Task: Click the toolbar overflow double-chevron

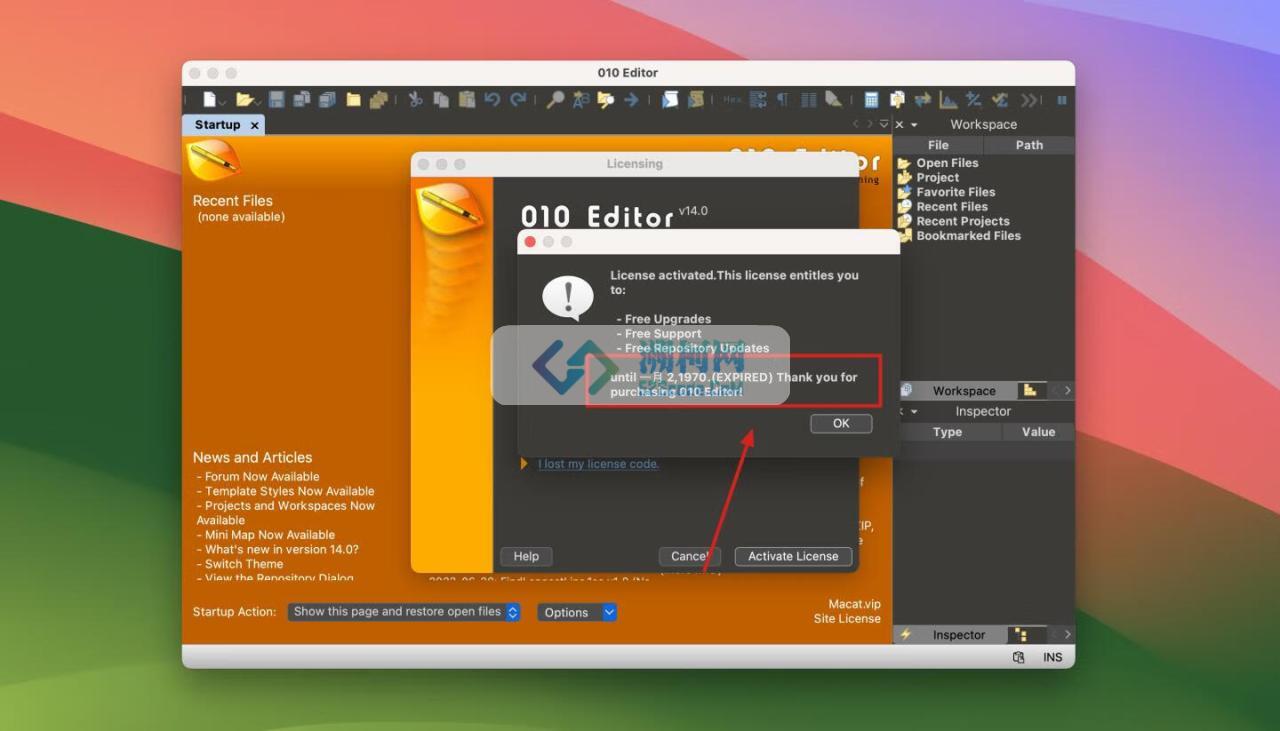Action: pos(1030,99)
